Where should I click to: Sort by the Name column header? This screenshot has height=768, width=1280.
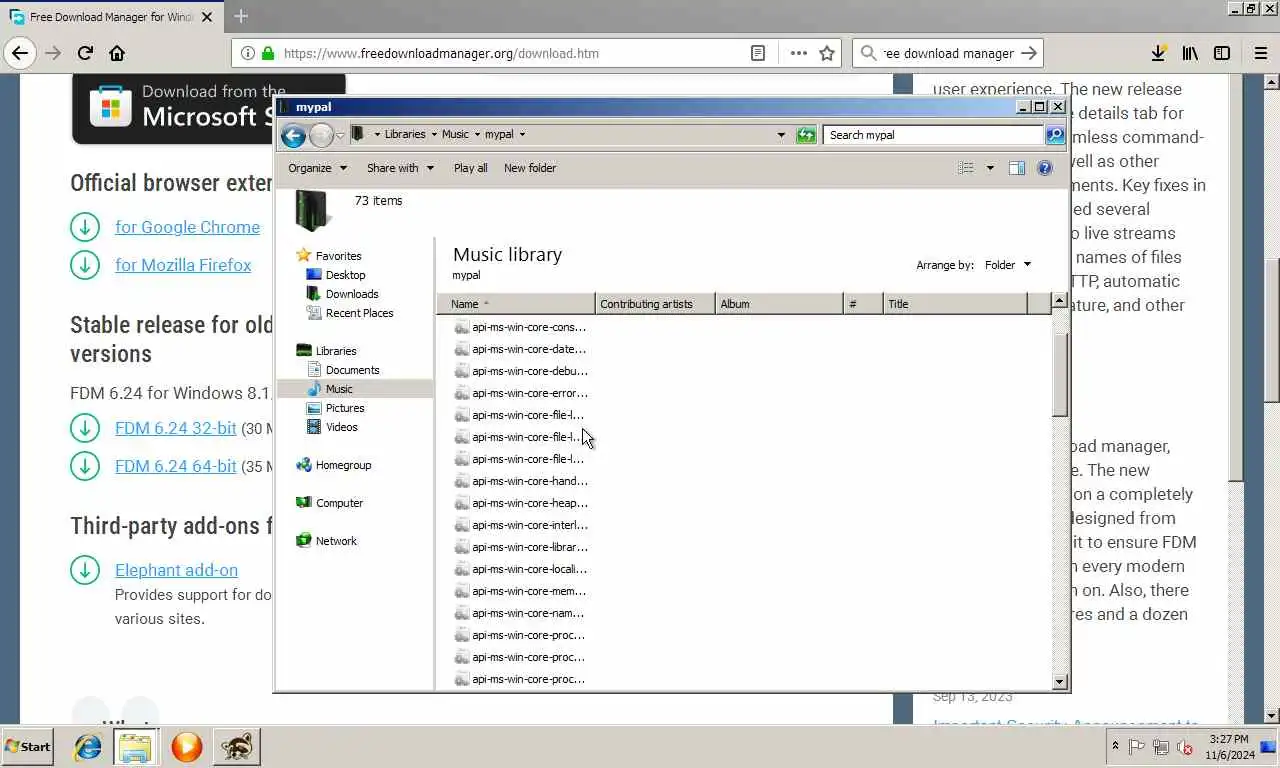tap(516, 304)
